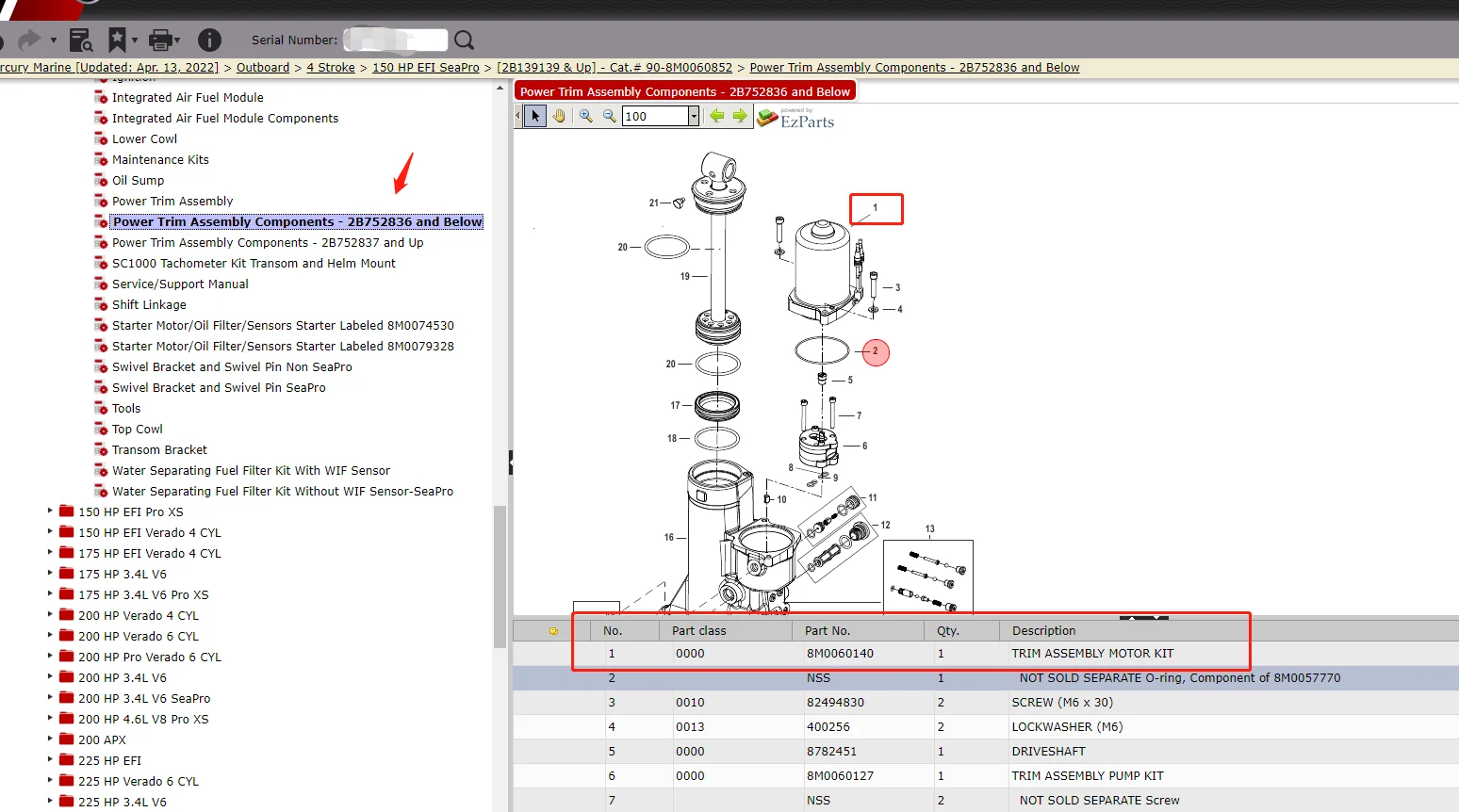Open the 4 Stroke breadcrumb link
The width and height of the screenshot is (1459, 812).
[331, 68]
